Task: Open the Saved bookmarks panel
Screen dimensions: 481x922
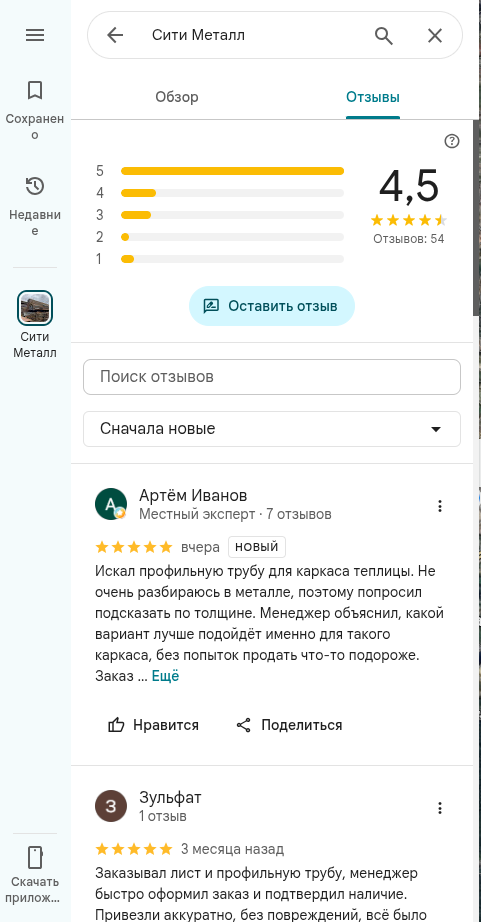Action: click(35, 110)
